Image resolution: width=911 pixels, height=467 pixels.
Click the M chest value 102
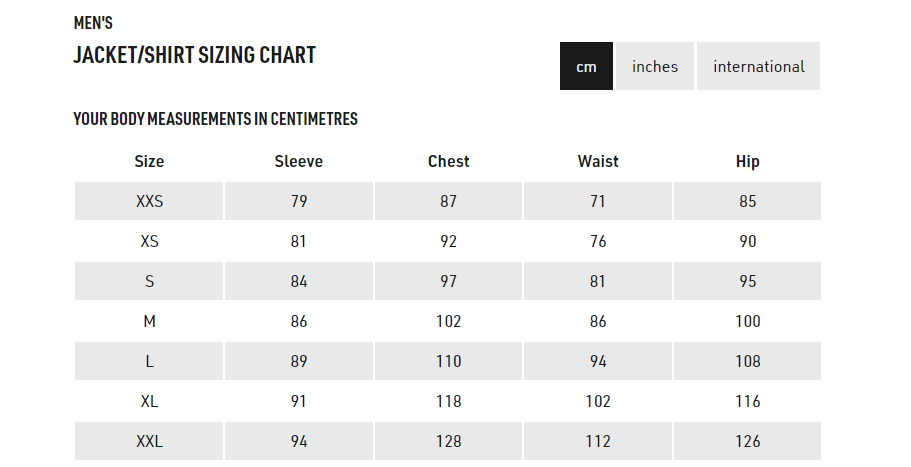point(448,321)
